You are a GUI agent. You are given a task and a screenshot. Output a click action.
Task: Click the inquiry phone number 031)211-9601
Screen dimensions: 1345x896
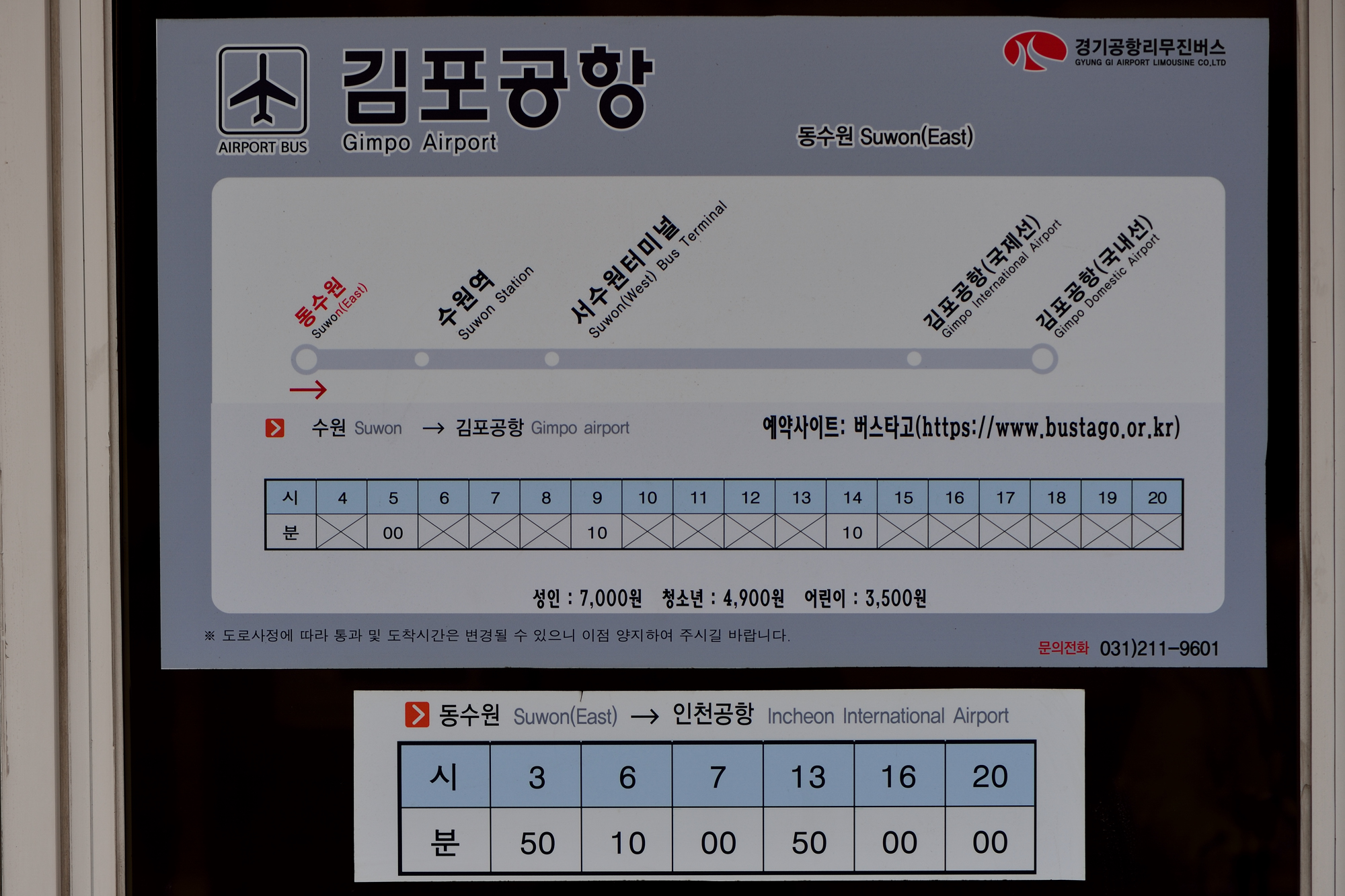(x=1159, y=649)
